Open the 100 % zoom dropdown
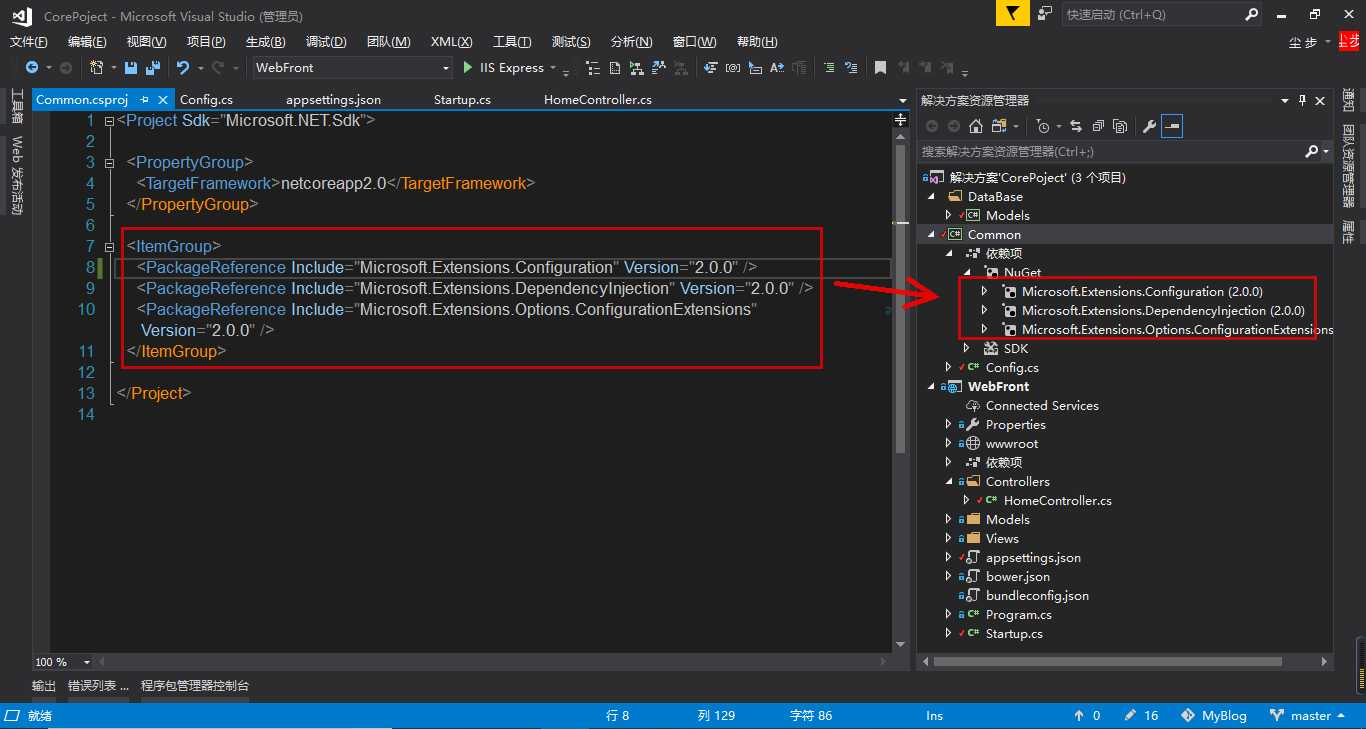 (x=86, y=662)
